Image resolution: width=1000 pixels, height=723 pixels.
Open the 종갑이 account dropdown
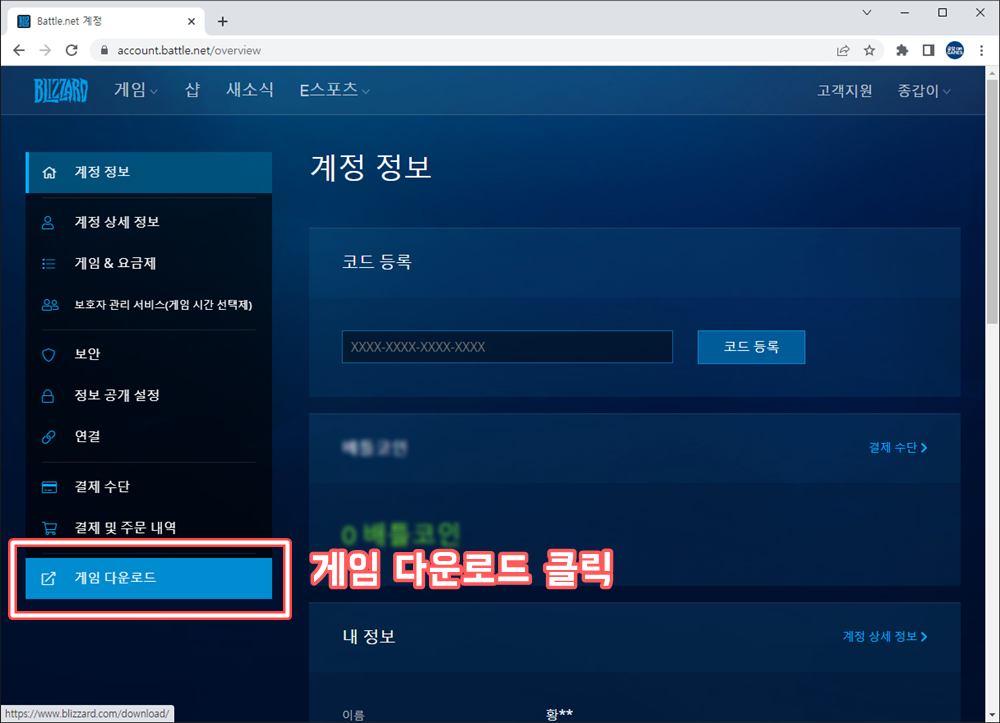(x=924, y=91)
